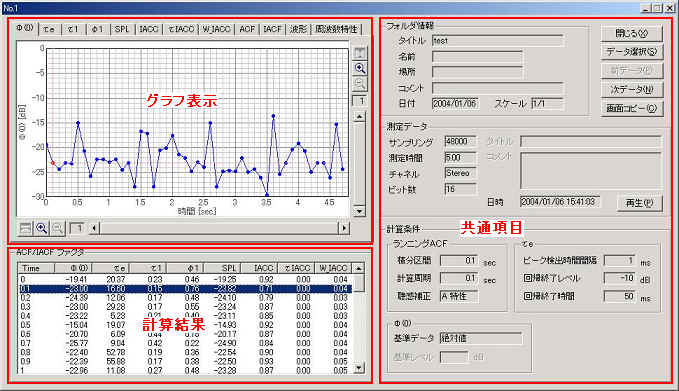Click down arrow of ACF/IACF table scrollbar
679x391 pixels.
coord(359,368)
